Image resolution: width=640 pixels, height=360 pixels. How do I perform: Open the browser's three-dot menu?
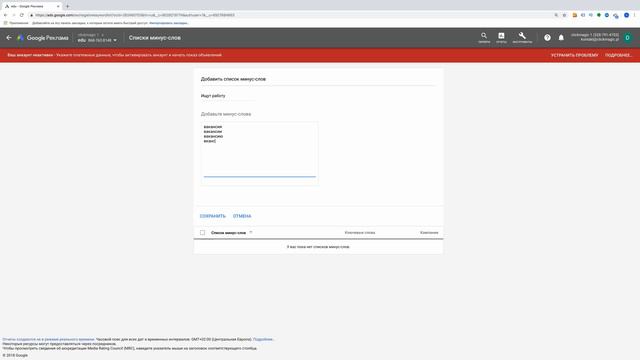[635, 15]
